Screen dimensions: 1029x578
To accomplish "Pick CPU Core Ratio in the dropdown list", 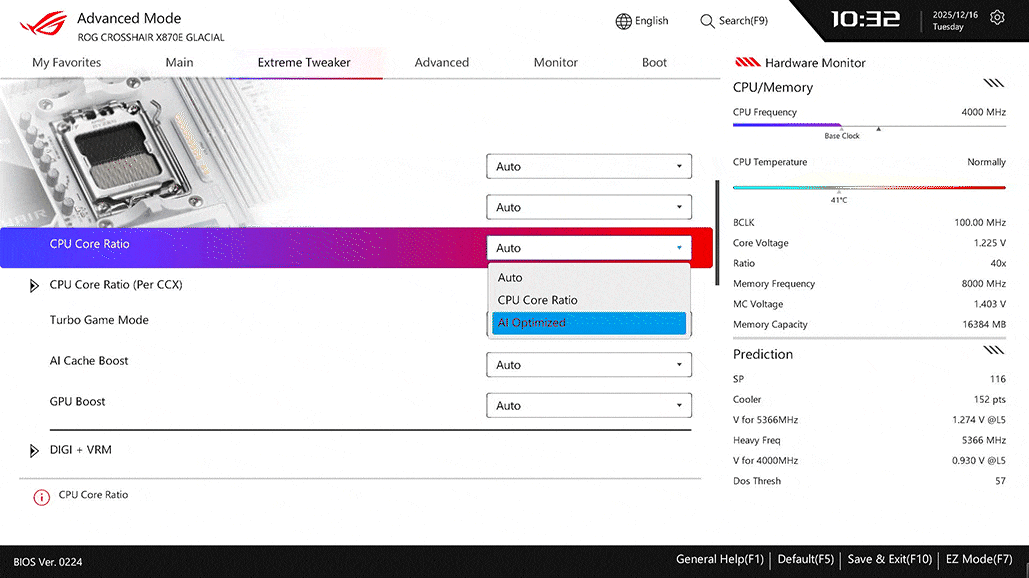I will click(x=588, y=300).
